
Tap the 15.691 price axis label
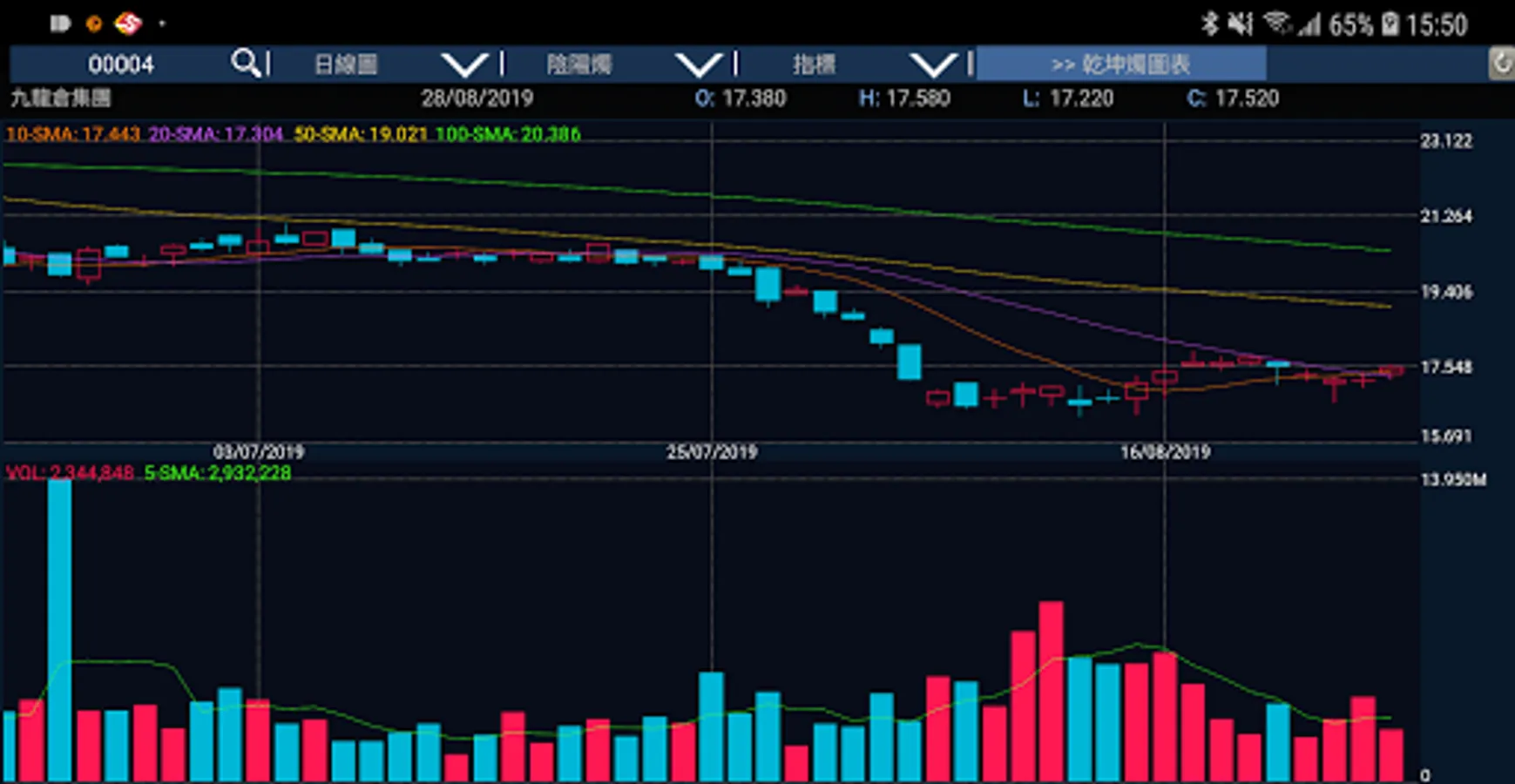pos(1446,436)
